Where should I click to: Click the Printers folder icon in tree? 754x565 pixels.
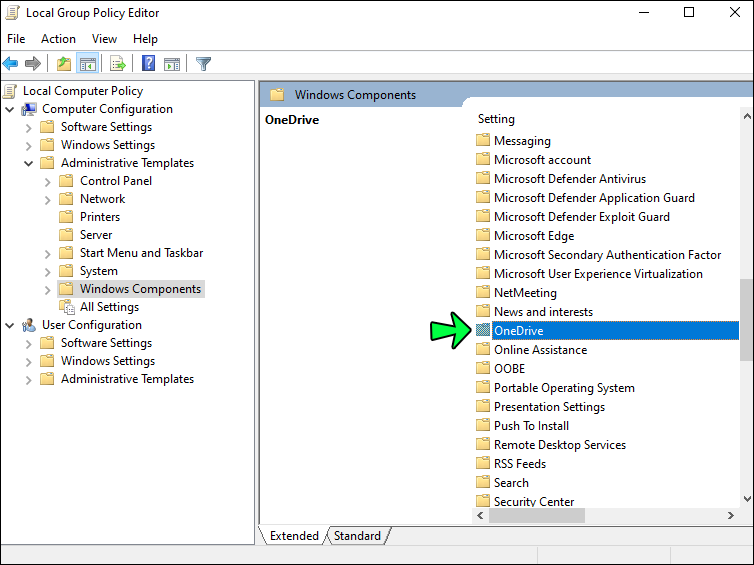pos(66,217)
